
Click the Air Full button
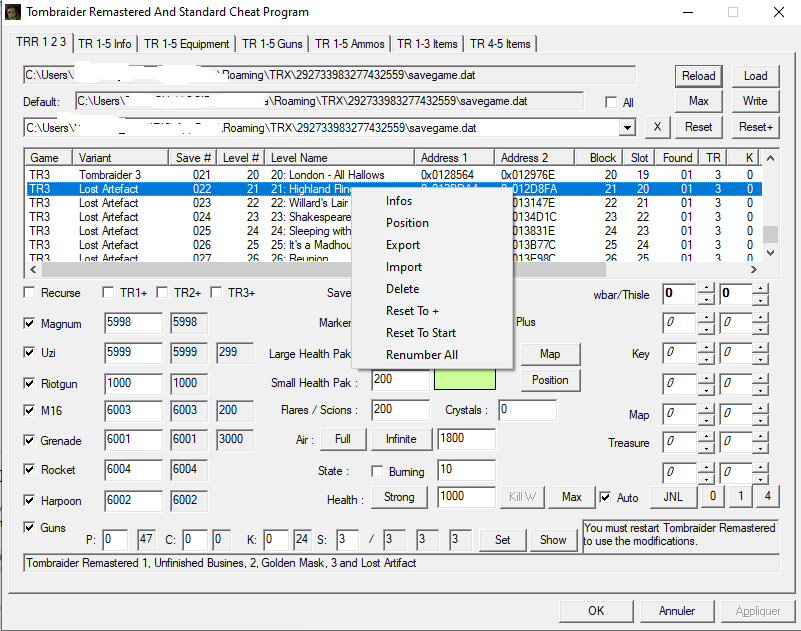tap(343, 439)
